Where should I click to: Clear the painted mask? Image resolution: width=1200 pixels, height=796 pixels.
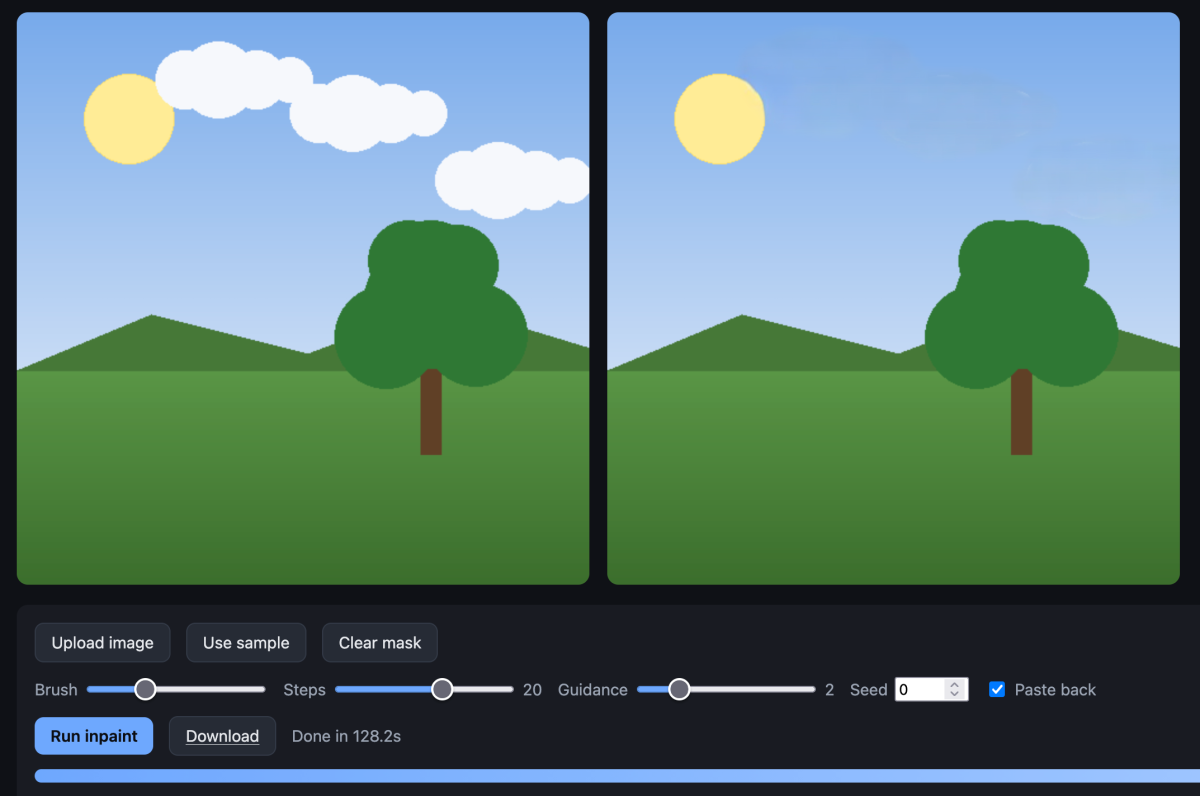pyautogui.click(x=380, y=643)
